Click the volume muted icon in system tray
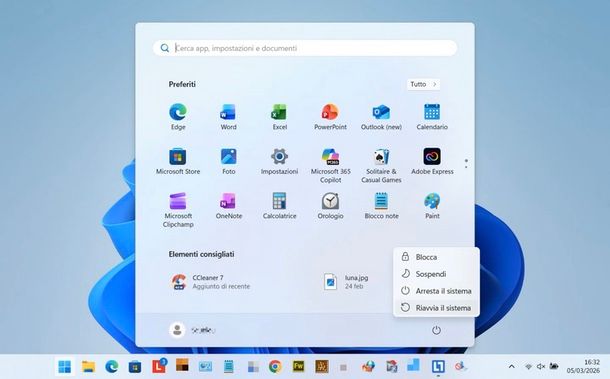 coord(540,366)
